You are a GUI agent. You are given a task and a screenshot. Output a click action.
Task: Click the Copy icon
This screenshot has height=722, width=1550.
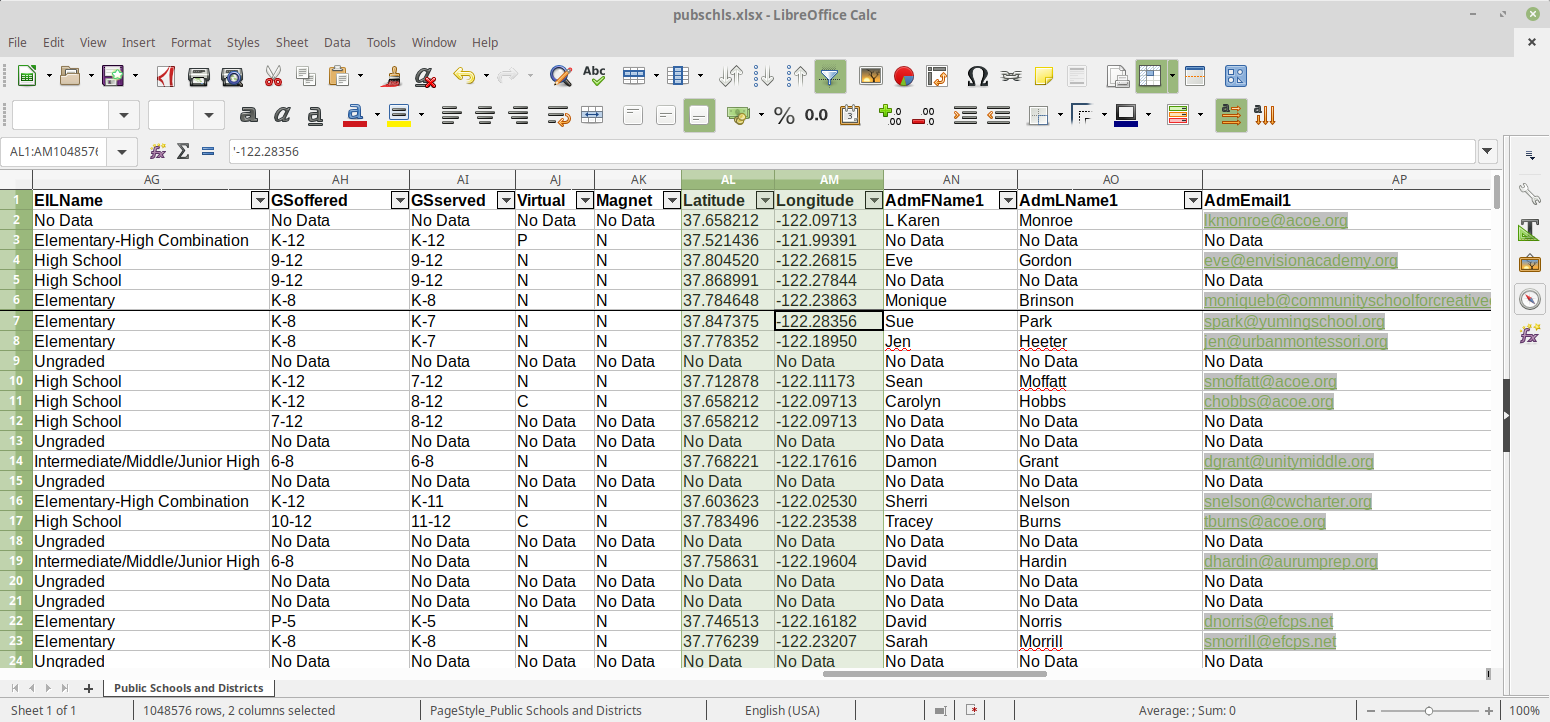pos(306,76)
